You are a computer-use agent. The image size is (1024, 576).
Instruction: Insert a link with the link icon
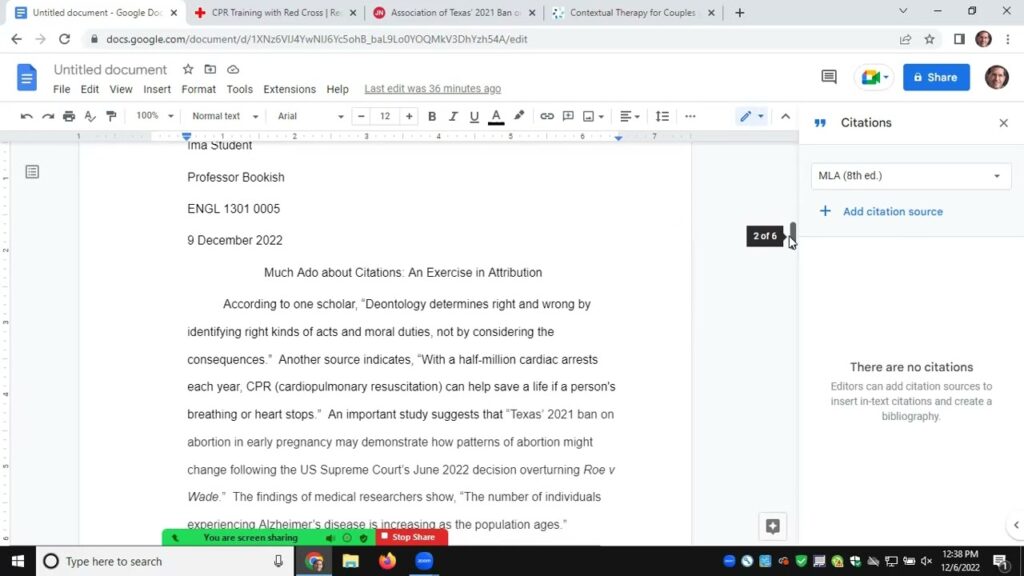[547, 116]
